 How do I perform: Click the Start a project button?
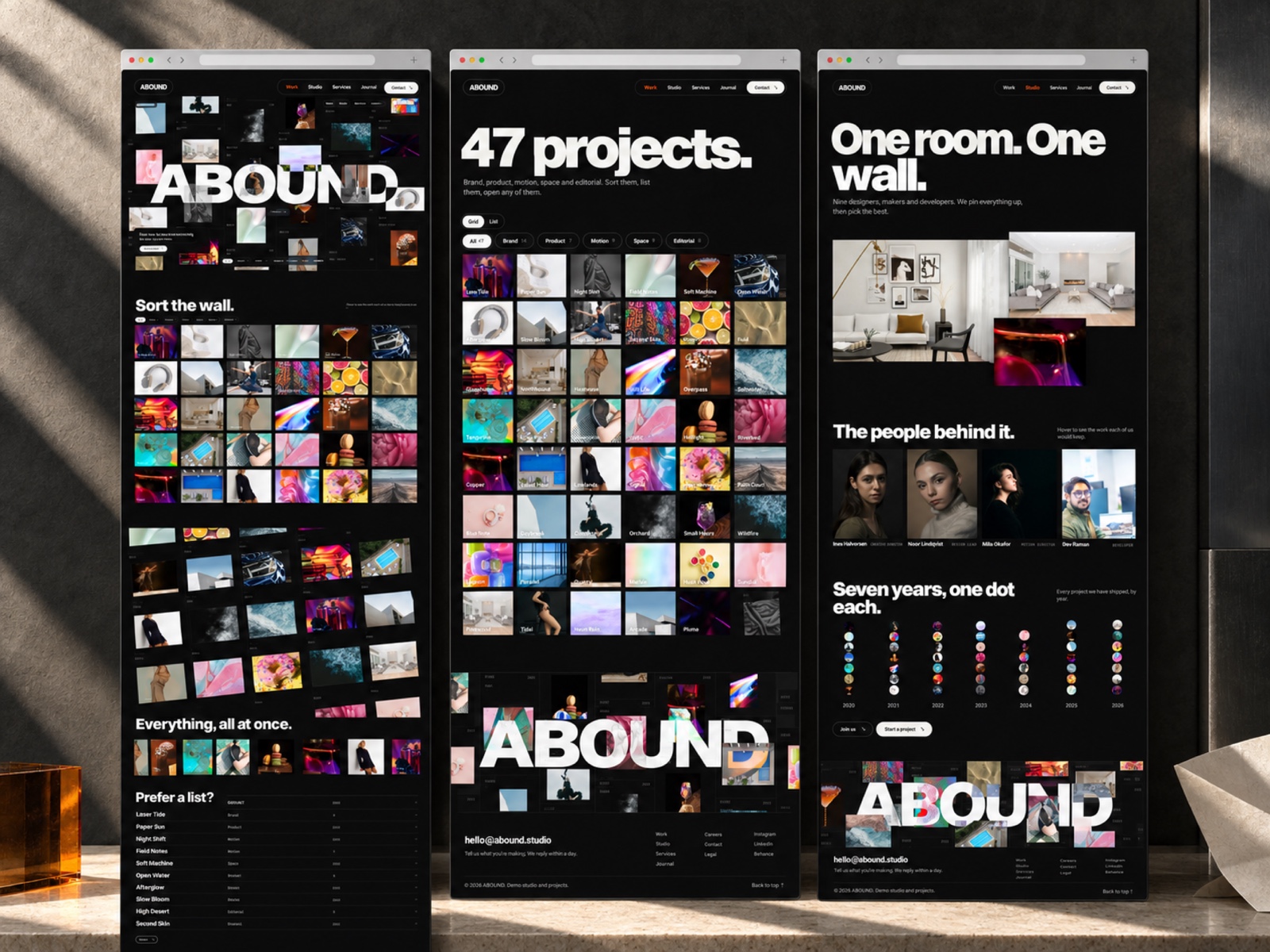point(904,729)
